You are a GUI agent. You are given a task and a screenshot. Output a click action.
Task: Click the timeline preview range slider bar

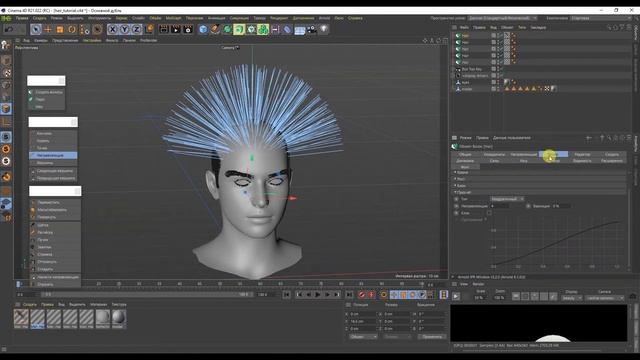click(x=148, y=294)
